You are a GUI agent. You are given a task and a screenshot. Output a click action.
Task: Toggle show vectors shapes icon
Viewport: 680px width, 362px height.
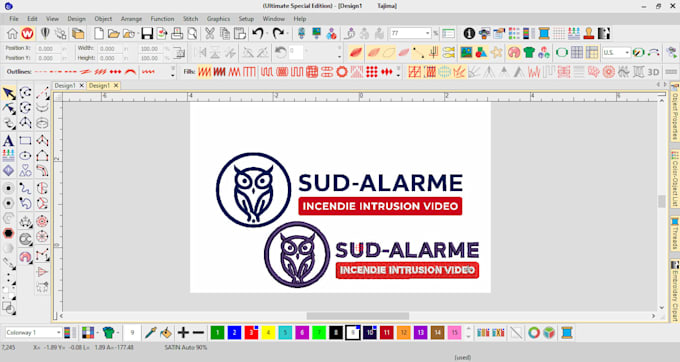pos(481,52)
